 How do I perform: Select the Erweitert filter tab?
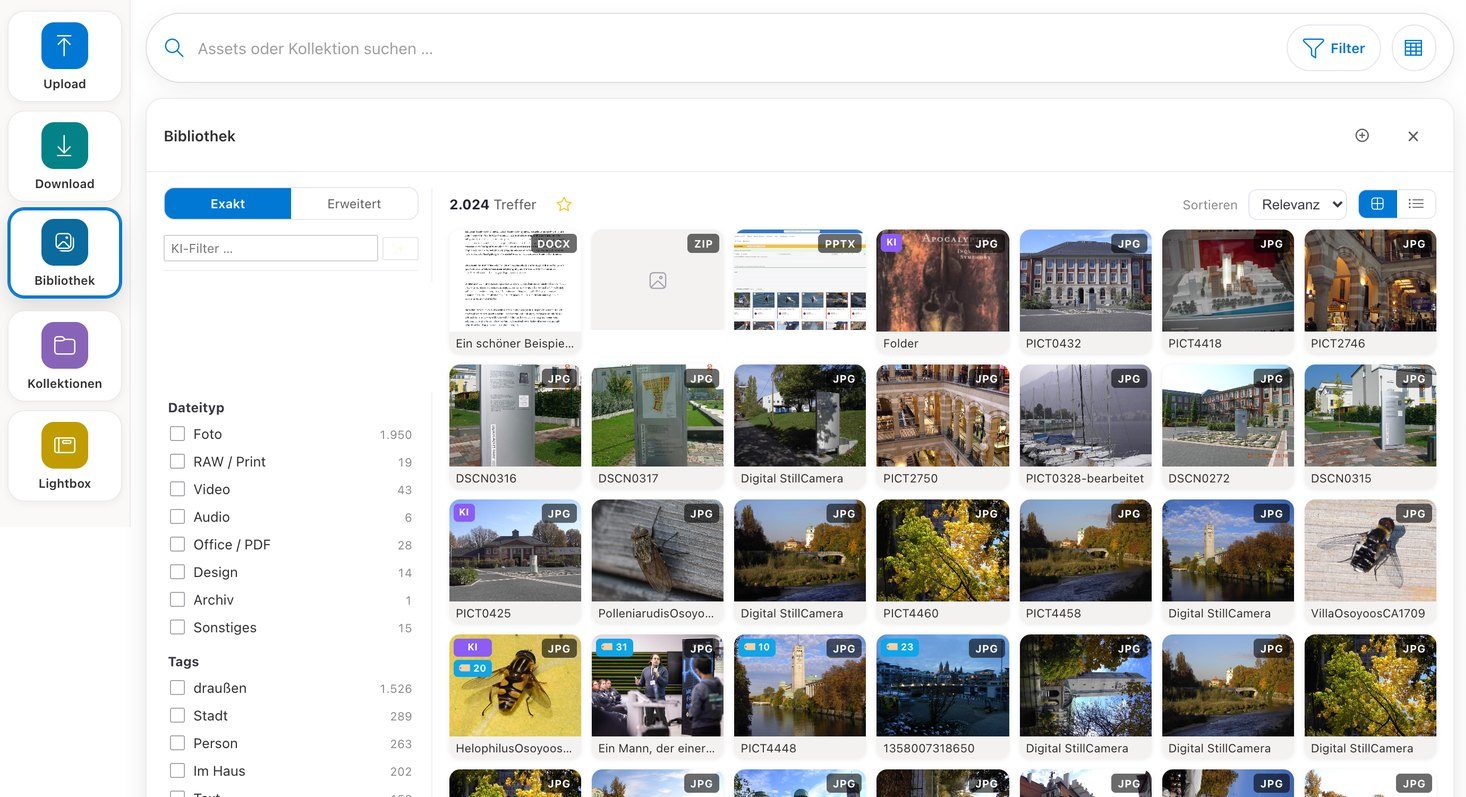click(354, 203)
